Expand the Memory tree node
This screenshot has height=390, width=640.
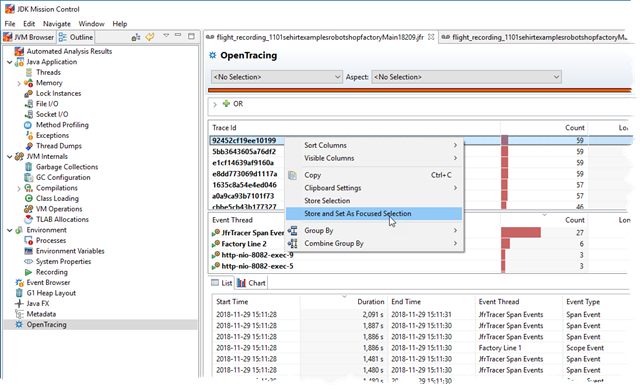point(19,84)
